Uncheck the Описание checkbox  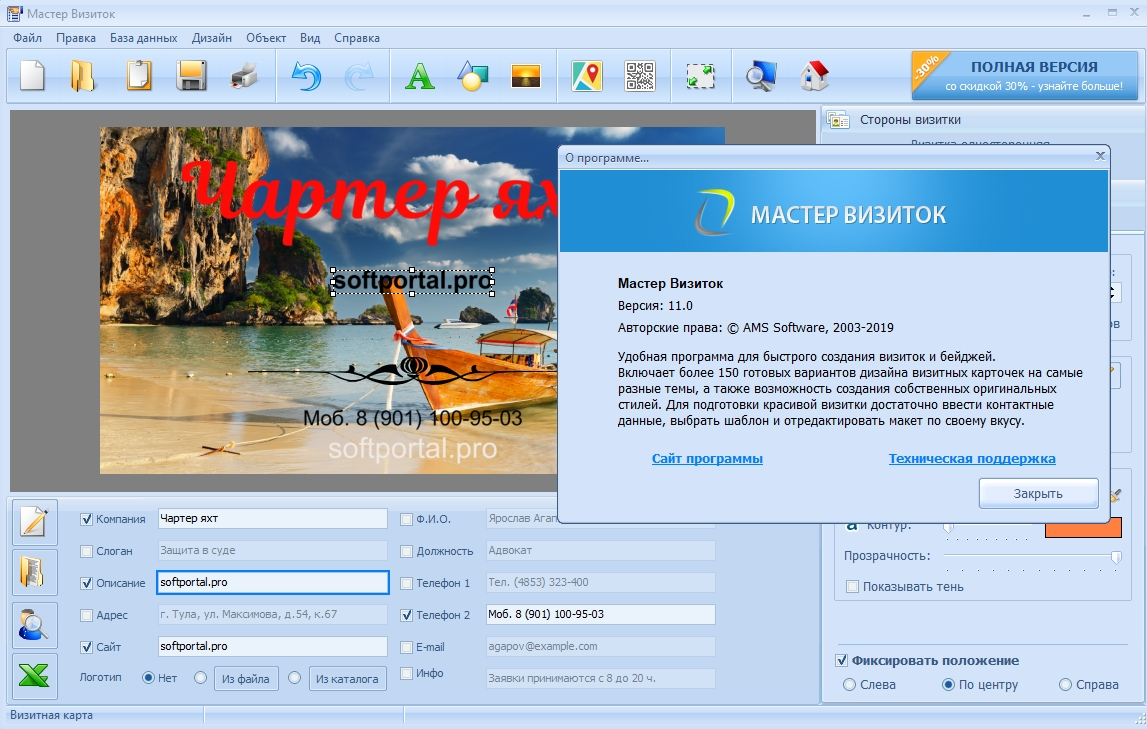click(x=86, y=583)
